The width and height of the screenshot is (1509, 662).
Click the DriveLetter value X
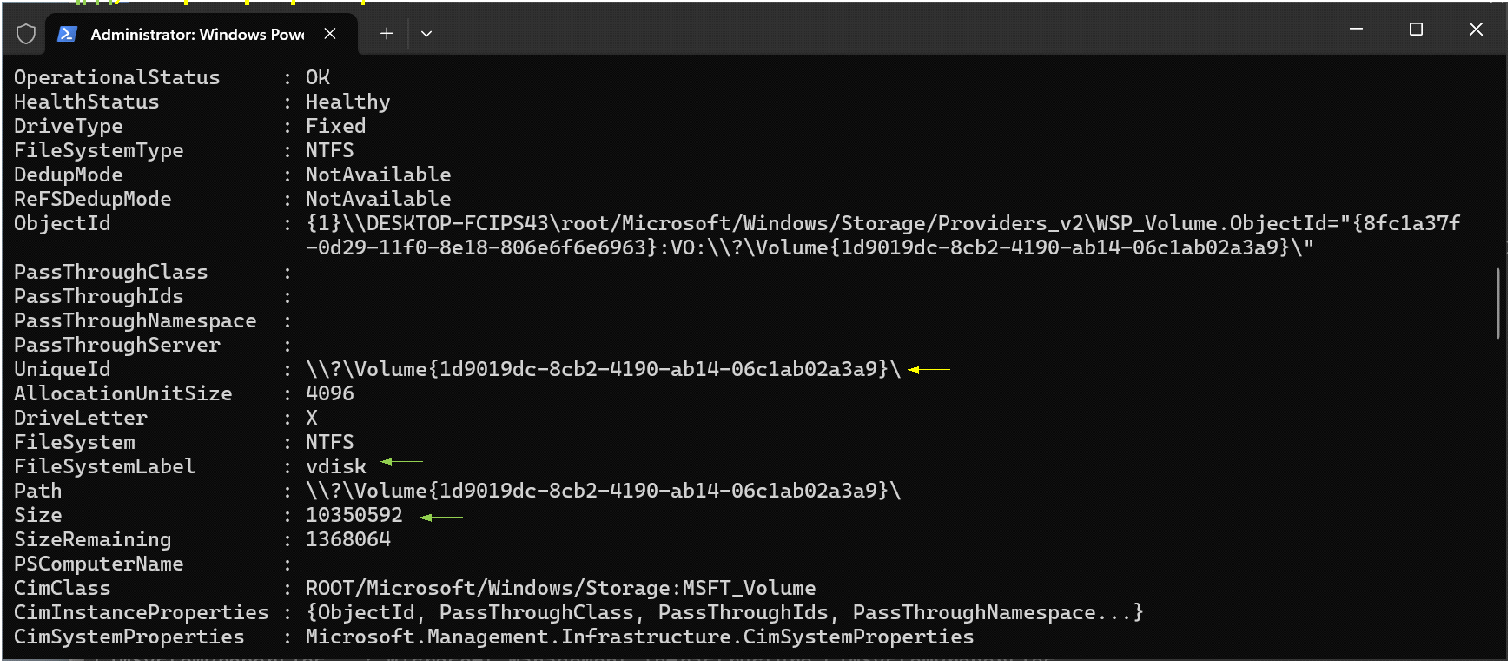tap(312, 419)
